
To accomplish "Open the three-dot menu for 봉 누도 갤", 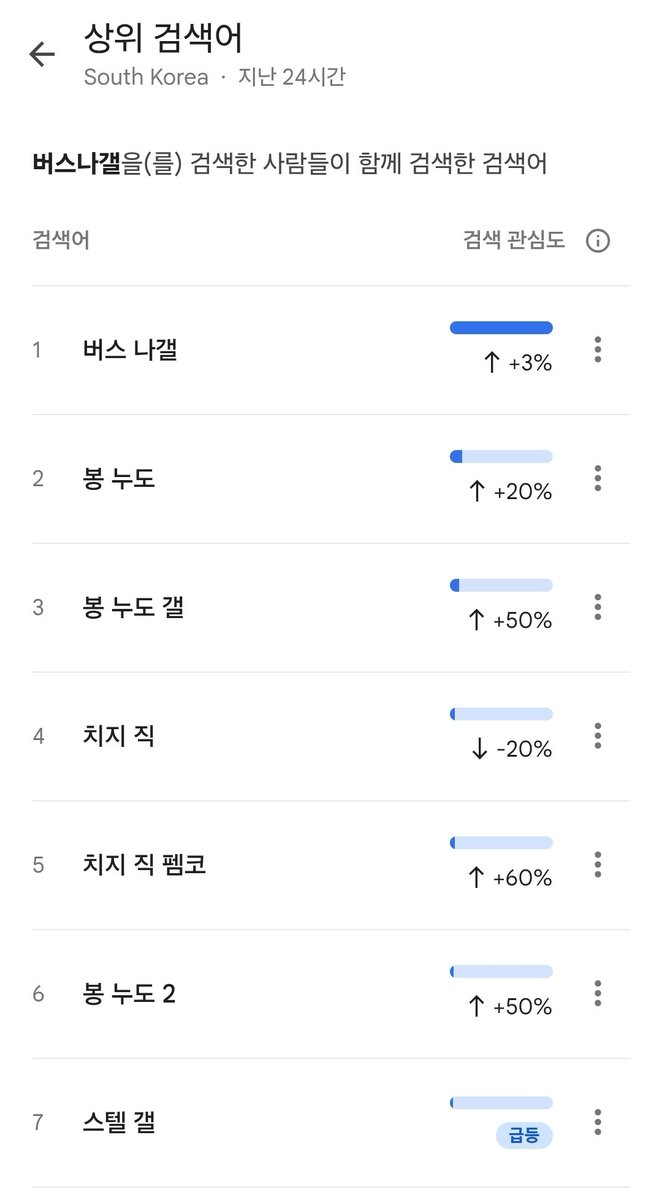I will [x=597, y=607].
